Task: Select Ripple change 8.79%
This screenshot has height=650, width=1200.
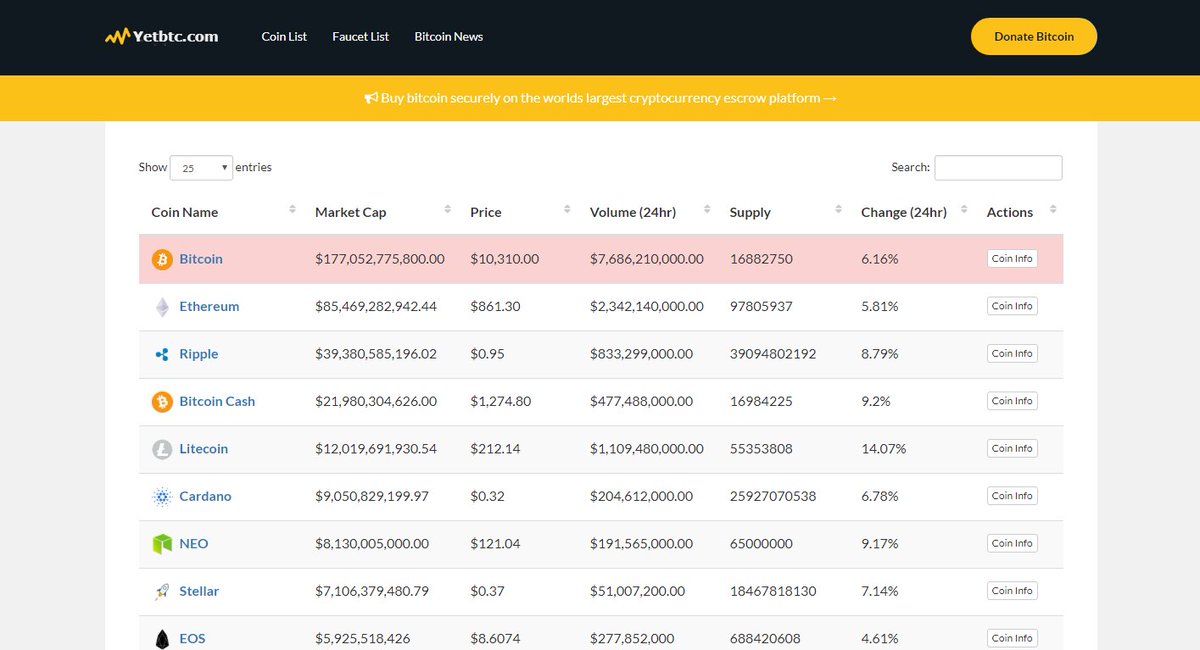Action: 880,354
